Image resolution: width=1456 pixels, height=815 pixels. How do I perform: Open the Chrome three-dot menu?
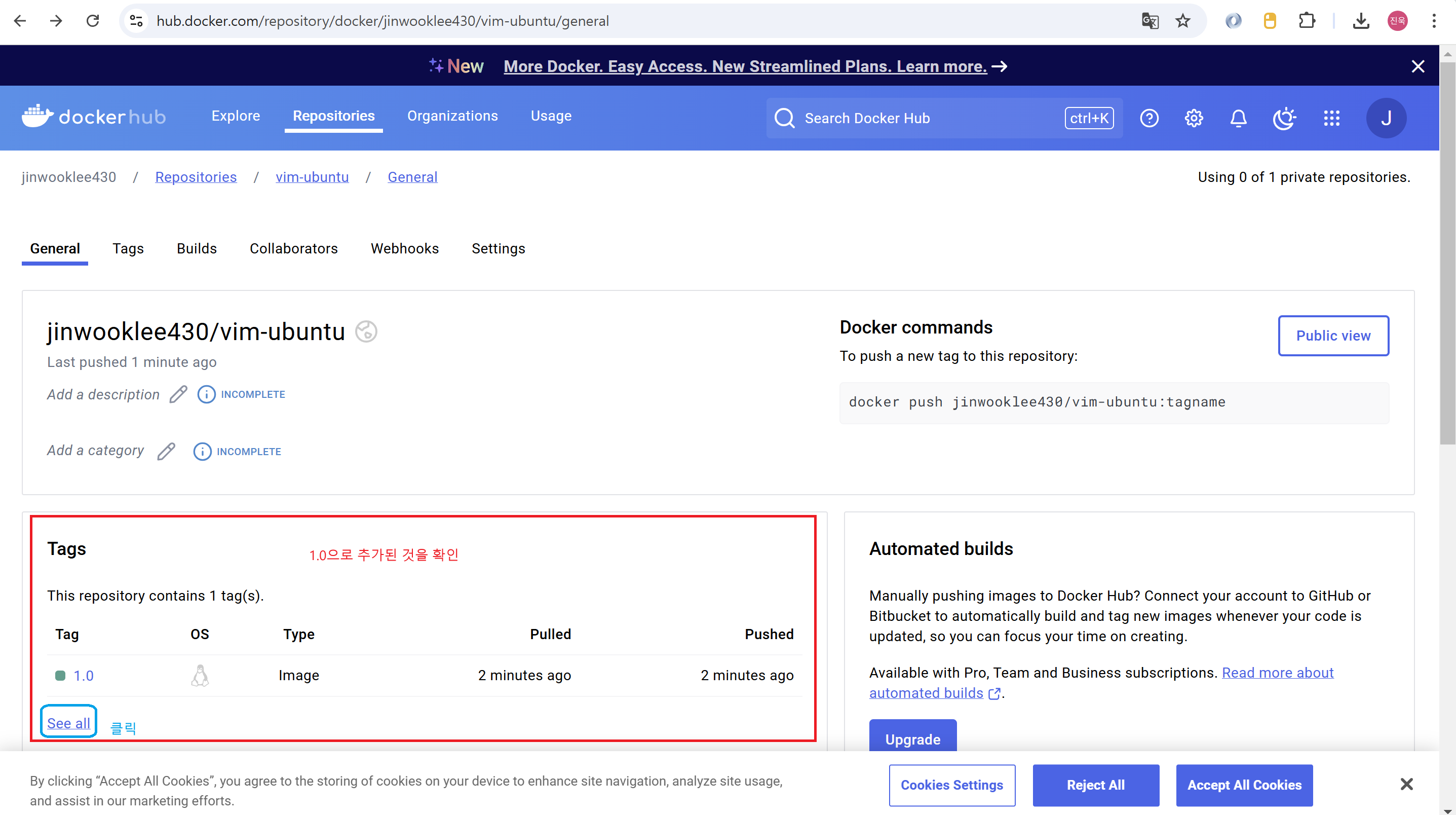1433,21
